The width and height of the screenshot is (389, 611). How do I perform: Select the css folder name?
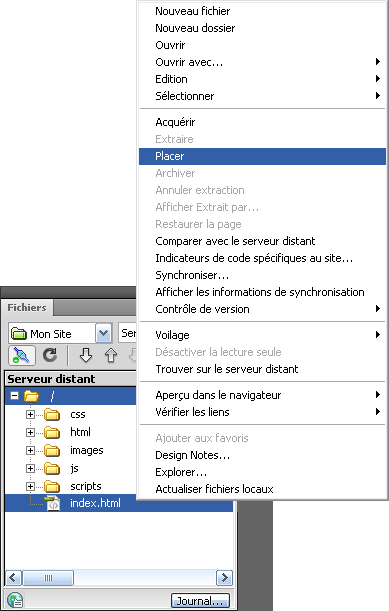pos(78,415)
